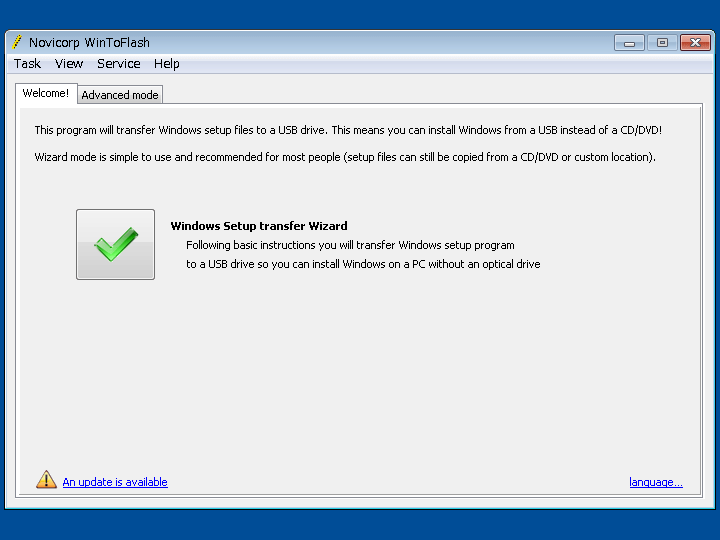Click the Novicorp WinToFlash title text
Viewport: 720px width, 540px height.
click(89, 43)
